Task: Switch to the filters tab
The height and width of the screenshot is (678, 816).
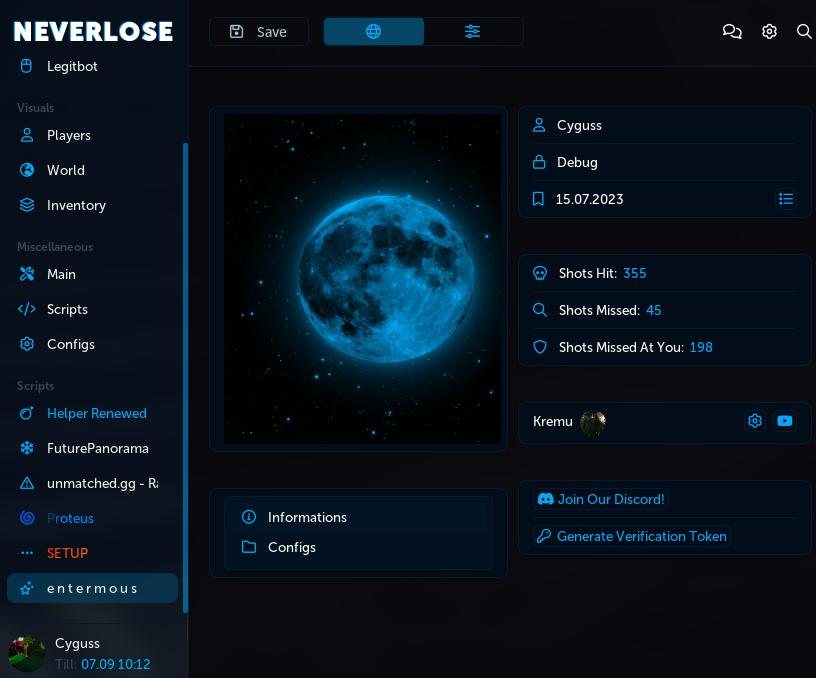Action: tap(472, 31)
